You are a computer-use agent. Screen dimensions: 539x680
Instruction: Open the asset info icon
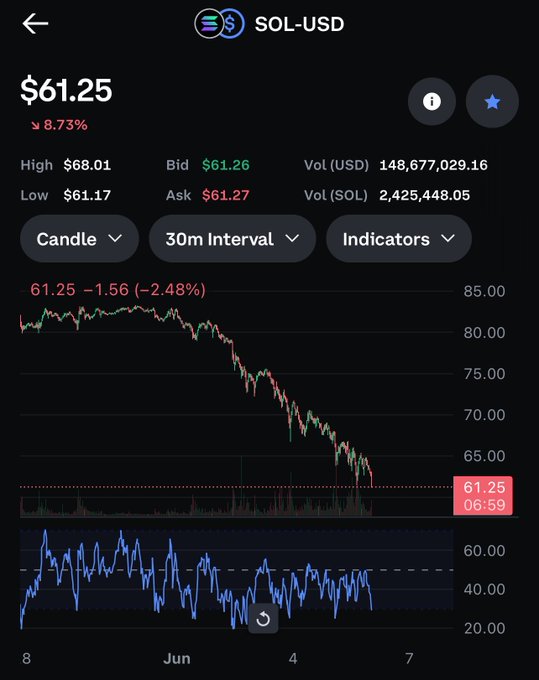pyautogui.click(x=431, y=101)
